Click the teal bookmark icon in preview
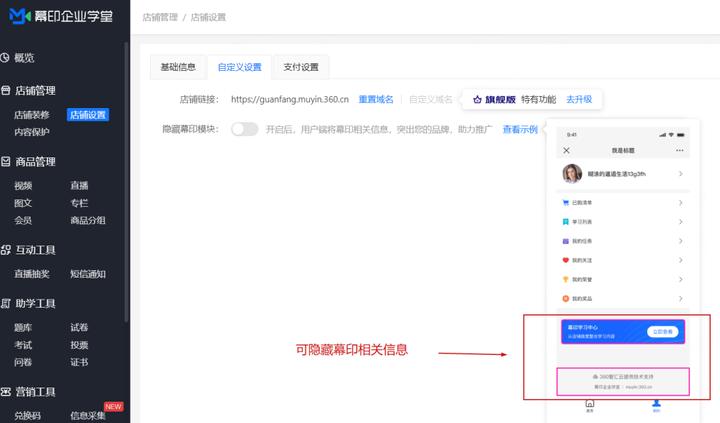This screenshot has width=720, height=423. [566, 222]
